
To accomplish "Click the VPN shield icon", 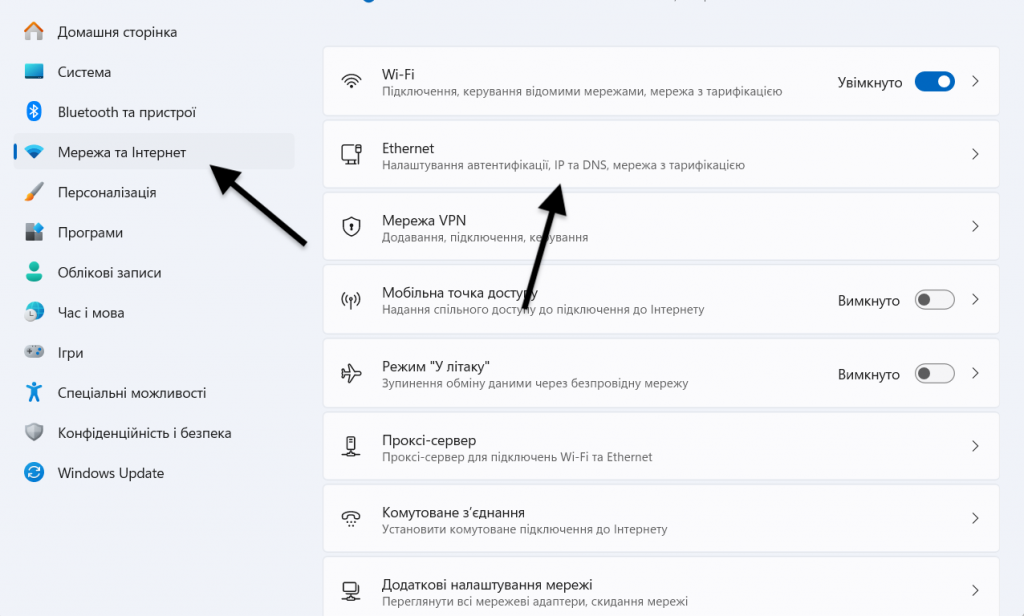I will (x=352, y=227).
